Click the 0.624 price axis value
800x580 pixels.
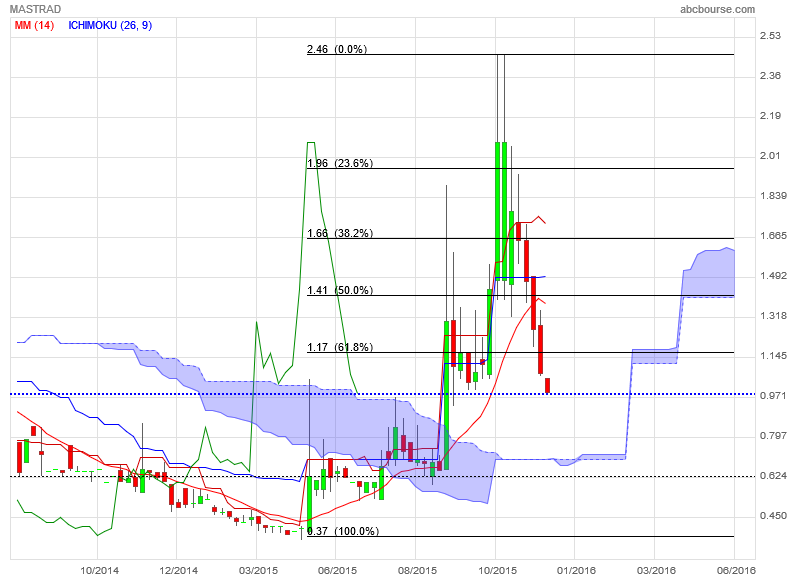tap(773, 476)
